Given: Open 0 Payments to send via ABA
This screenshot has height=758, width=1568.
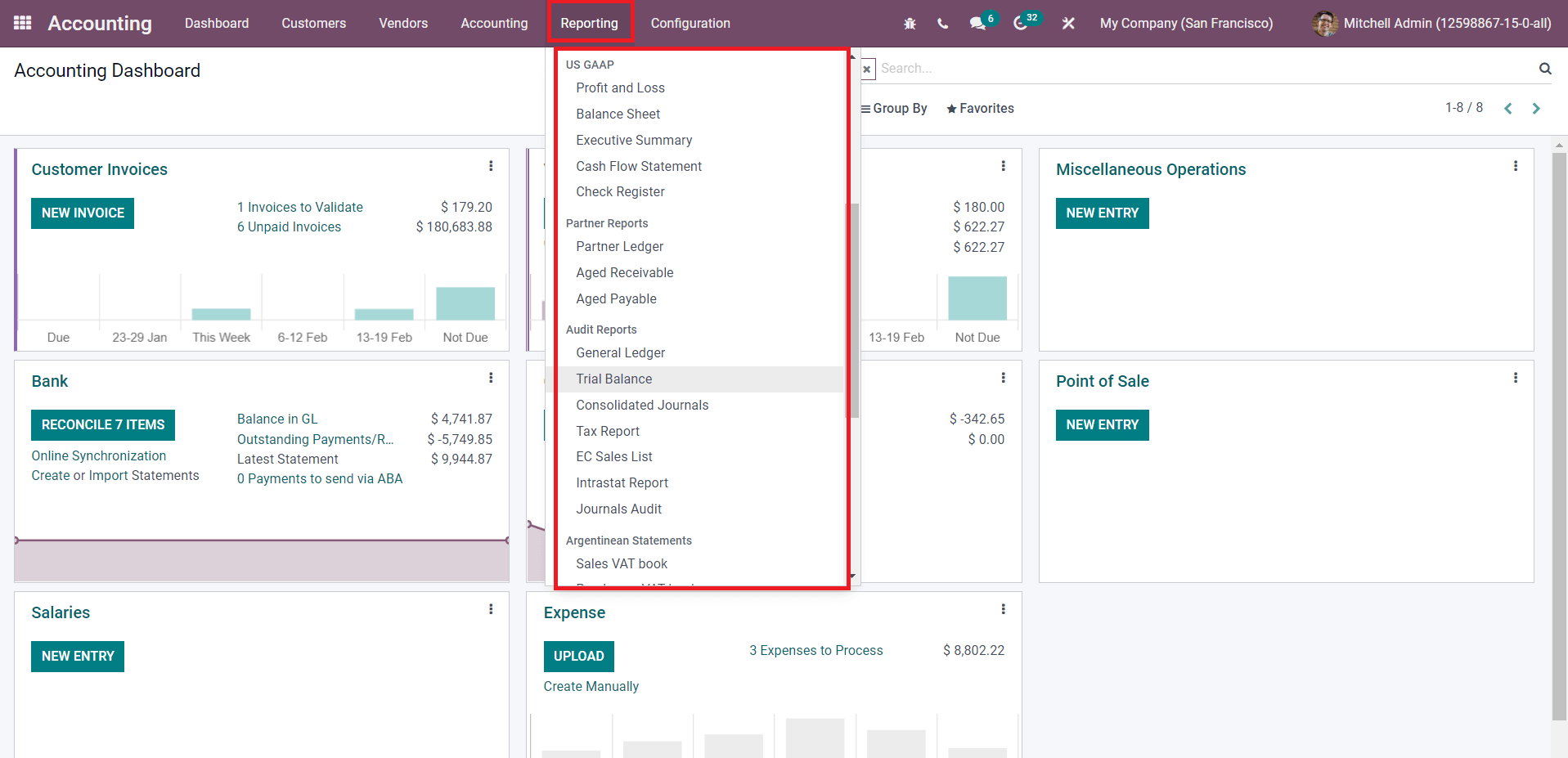Looking at the screenshot, I should click(x=320, y=479).
